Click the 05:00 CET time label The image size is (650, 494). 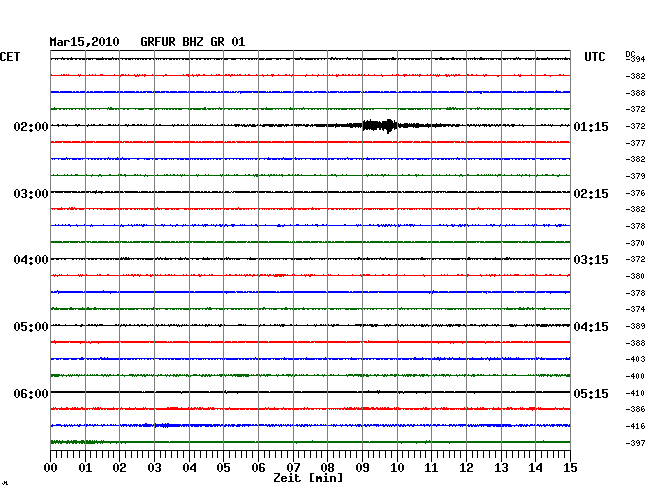click(x=31, y=327)
